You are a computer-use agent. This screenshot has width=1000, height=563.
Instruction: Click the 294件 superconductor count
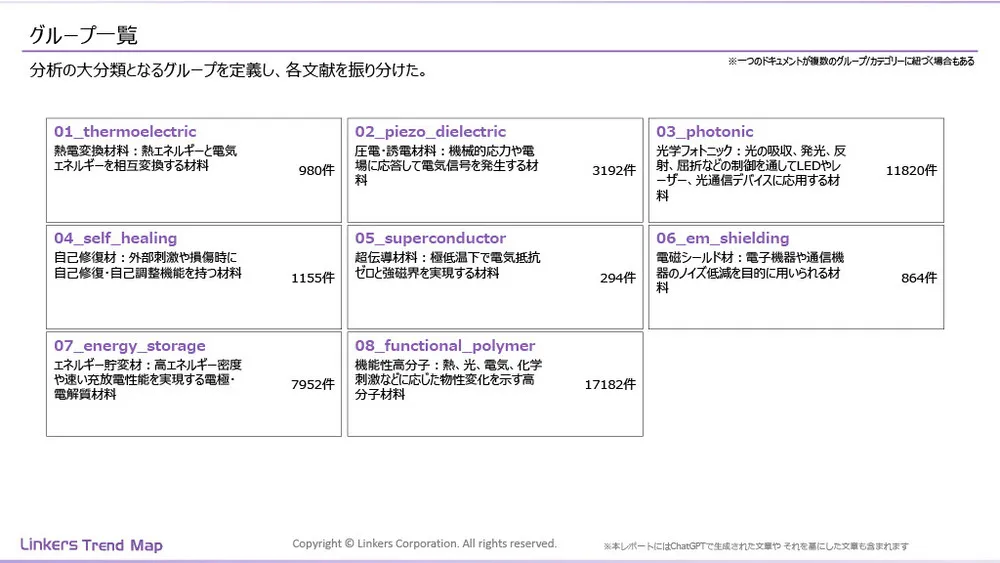[617, 278]
